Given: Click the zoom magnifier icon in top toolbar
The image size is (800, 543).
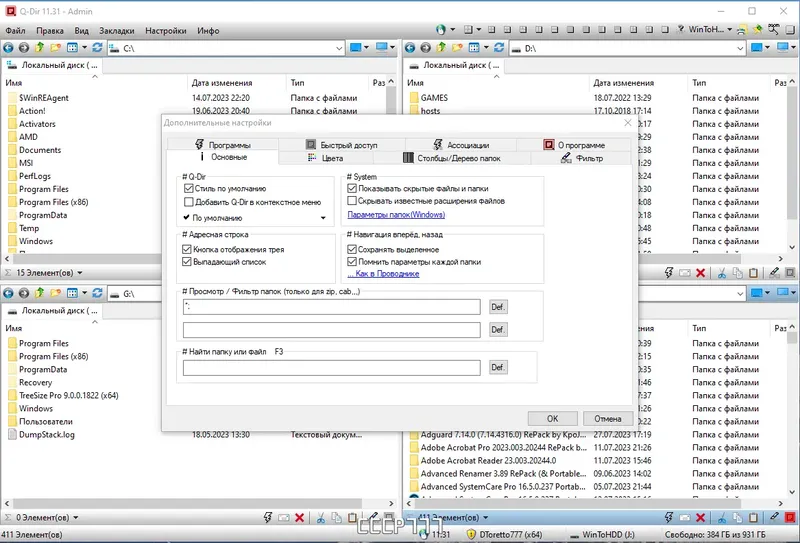Looking at the screenshot, I should [x=774, y=30].
